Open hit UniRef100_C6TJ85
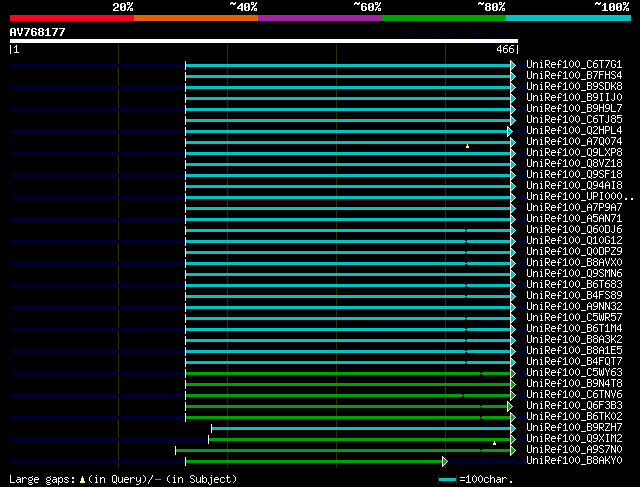 (574, 120)
